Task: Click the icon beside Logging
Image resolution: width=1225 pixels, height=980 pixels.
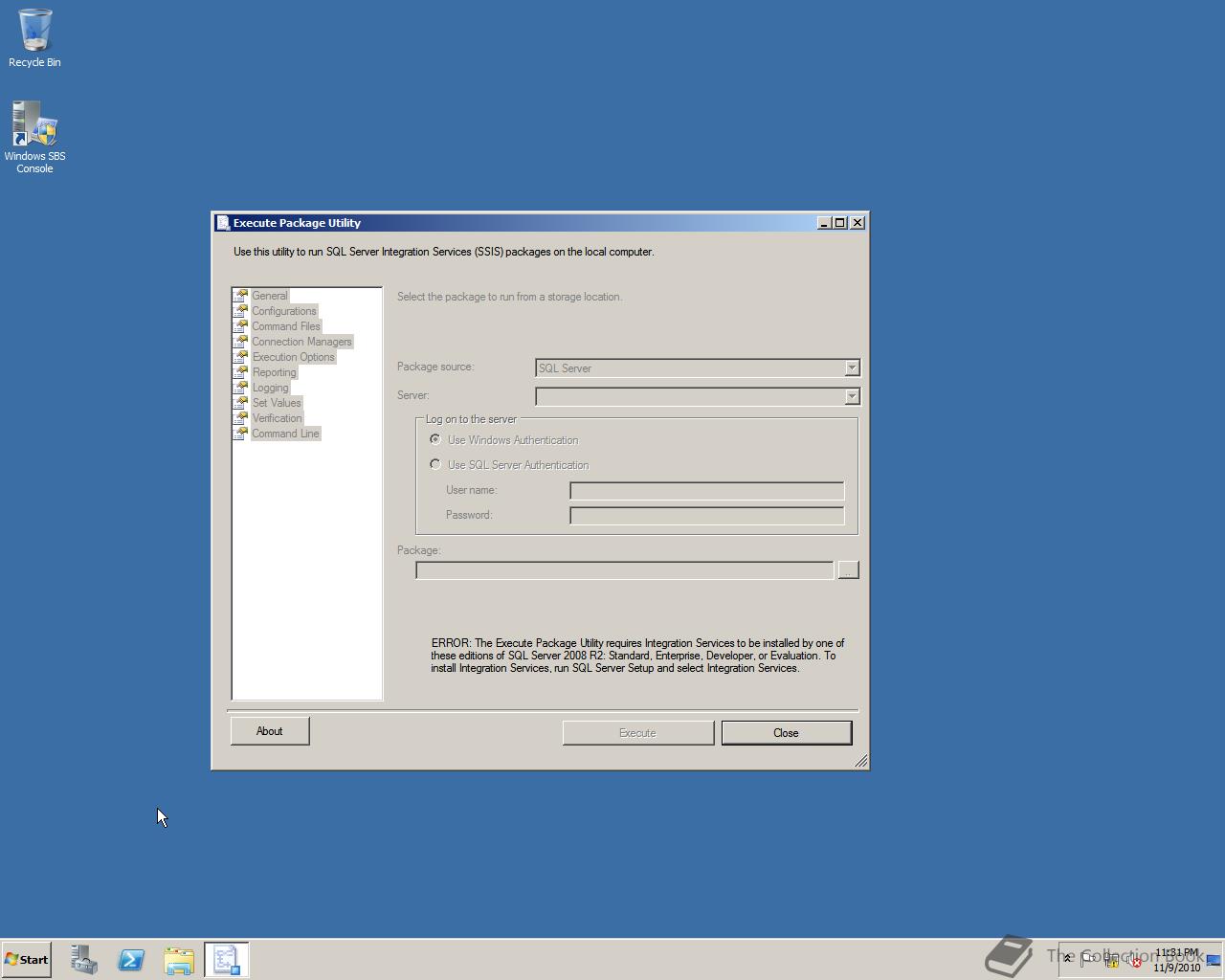Action: click(x=241, y=388)
